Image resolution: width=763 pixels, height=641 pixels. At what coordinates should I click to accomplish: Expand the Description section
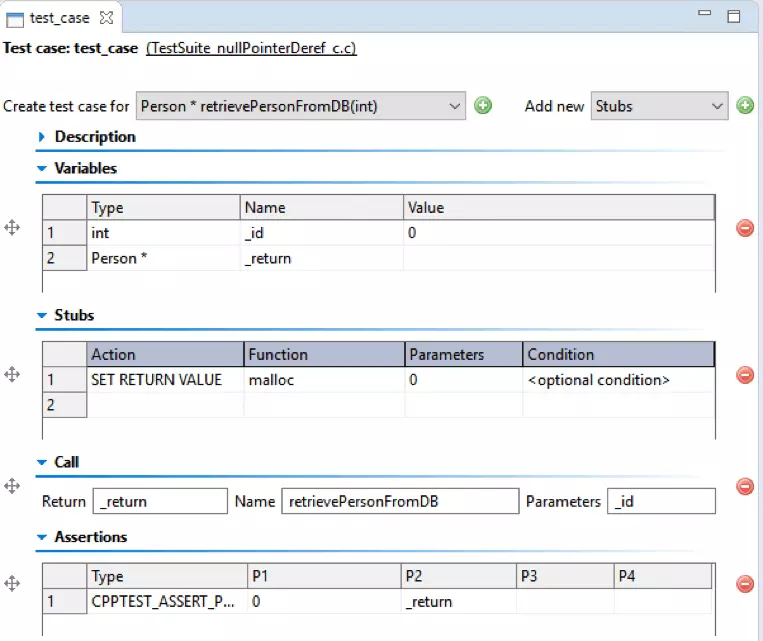tap(42, 137)
